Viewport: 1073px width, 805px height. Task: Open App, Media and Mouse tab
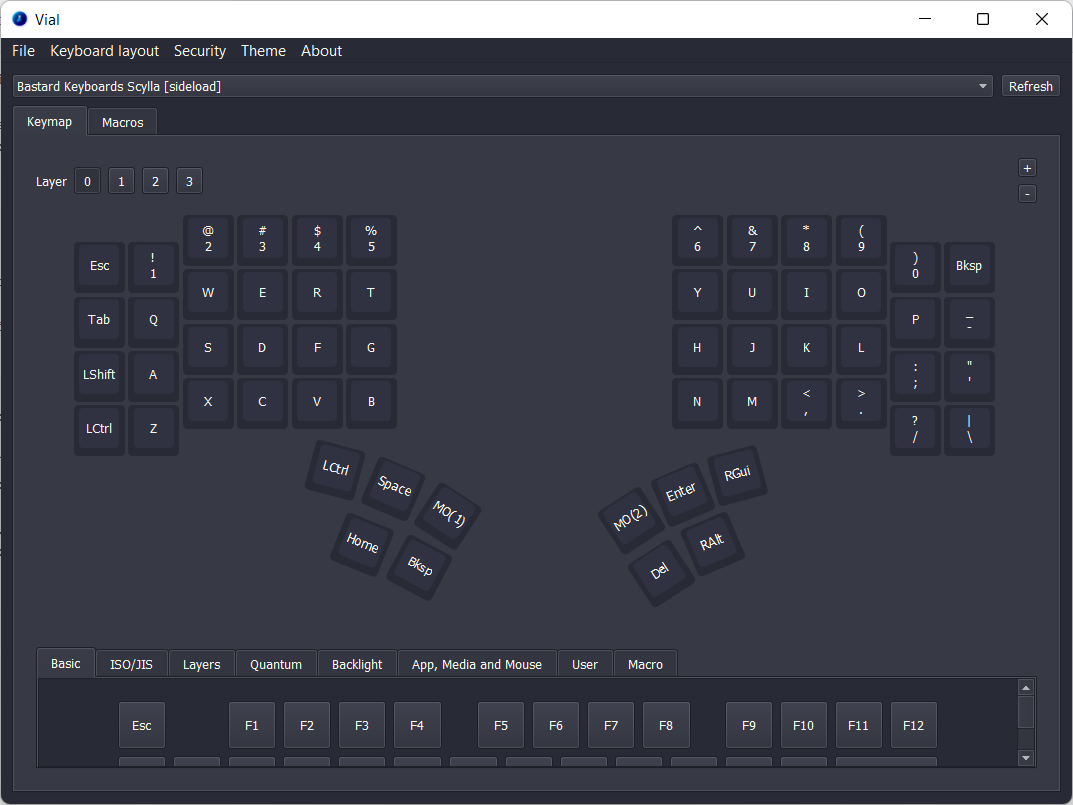tap(477, 664)
